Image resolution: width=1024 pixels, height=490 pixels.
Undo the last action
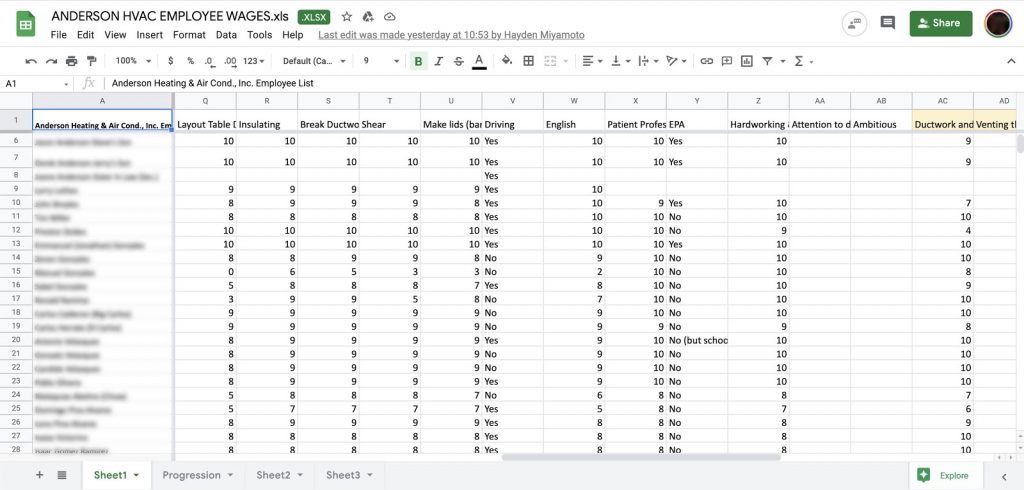click(31, 61)
